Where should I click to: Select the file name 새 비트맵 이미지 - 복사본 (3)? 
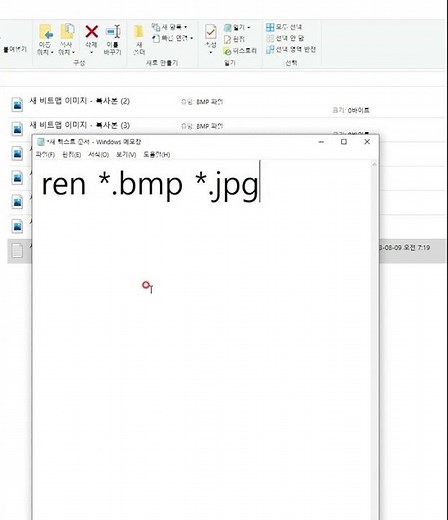point(80,125)
